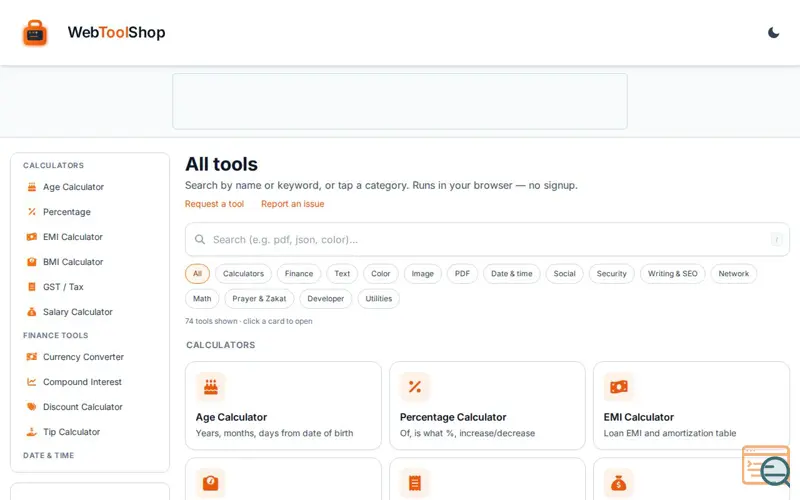The height and width of the screenshot is (500, 800).
Task: Click the BMI Calculator scale icon in sidebar
Action: [32, 262]
